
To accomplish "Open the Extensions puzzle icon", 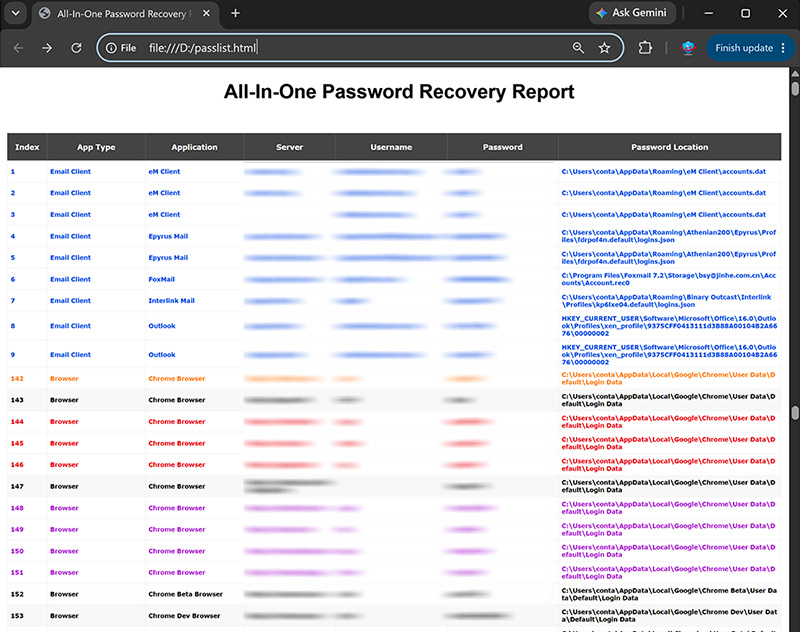I will pos(645,48).
